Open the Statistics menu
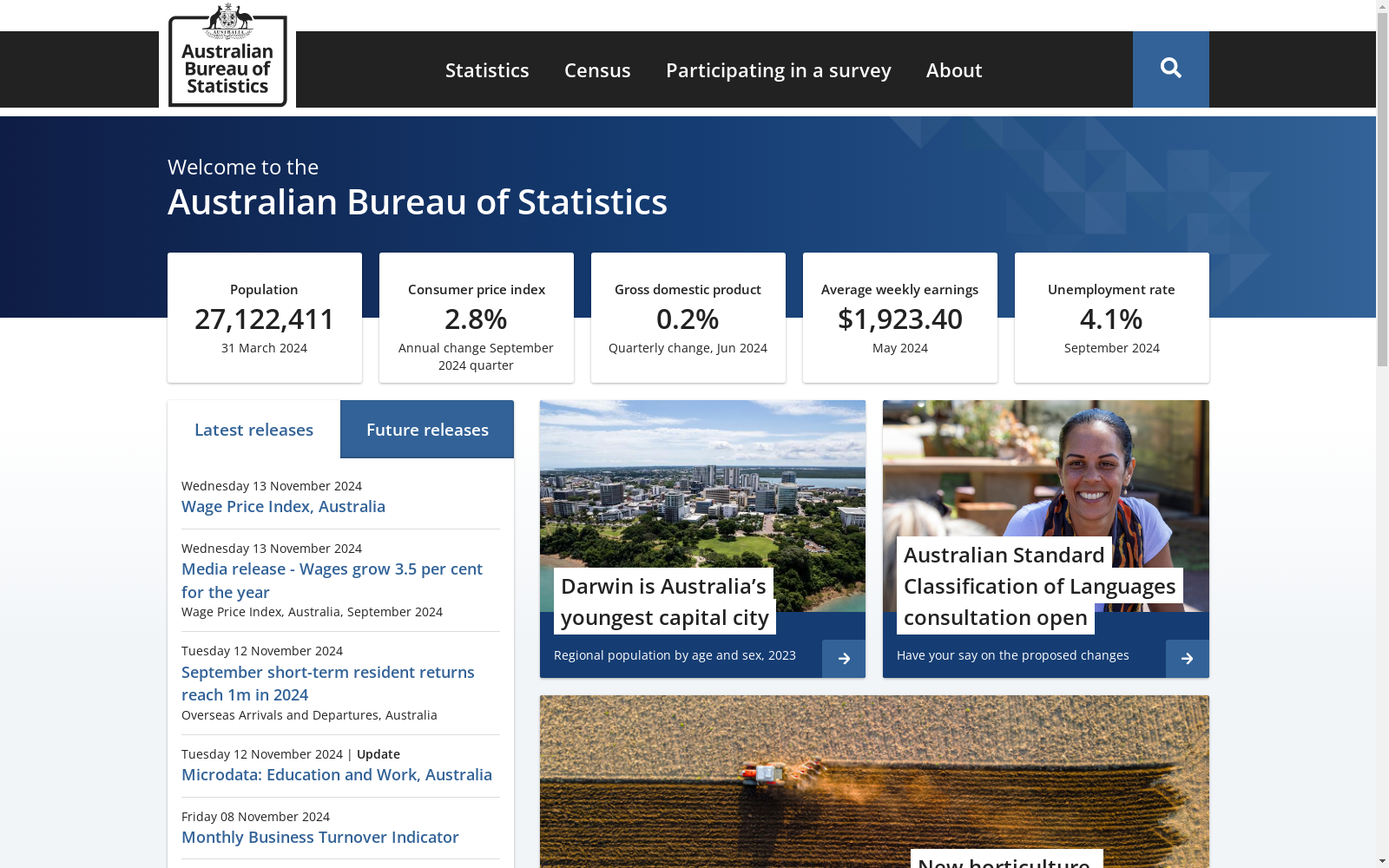The image size is (1389, 868). click(x=486, y=70)
